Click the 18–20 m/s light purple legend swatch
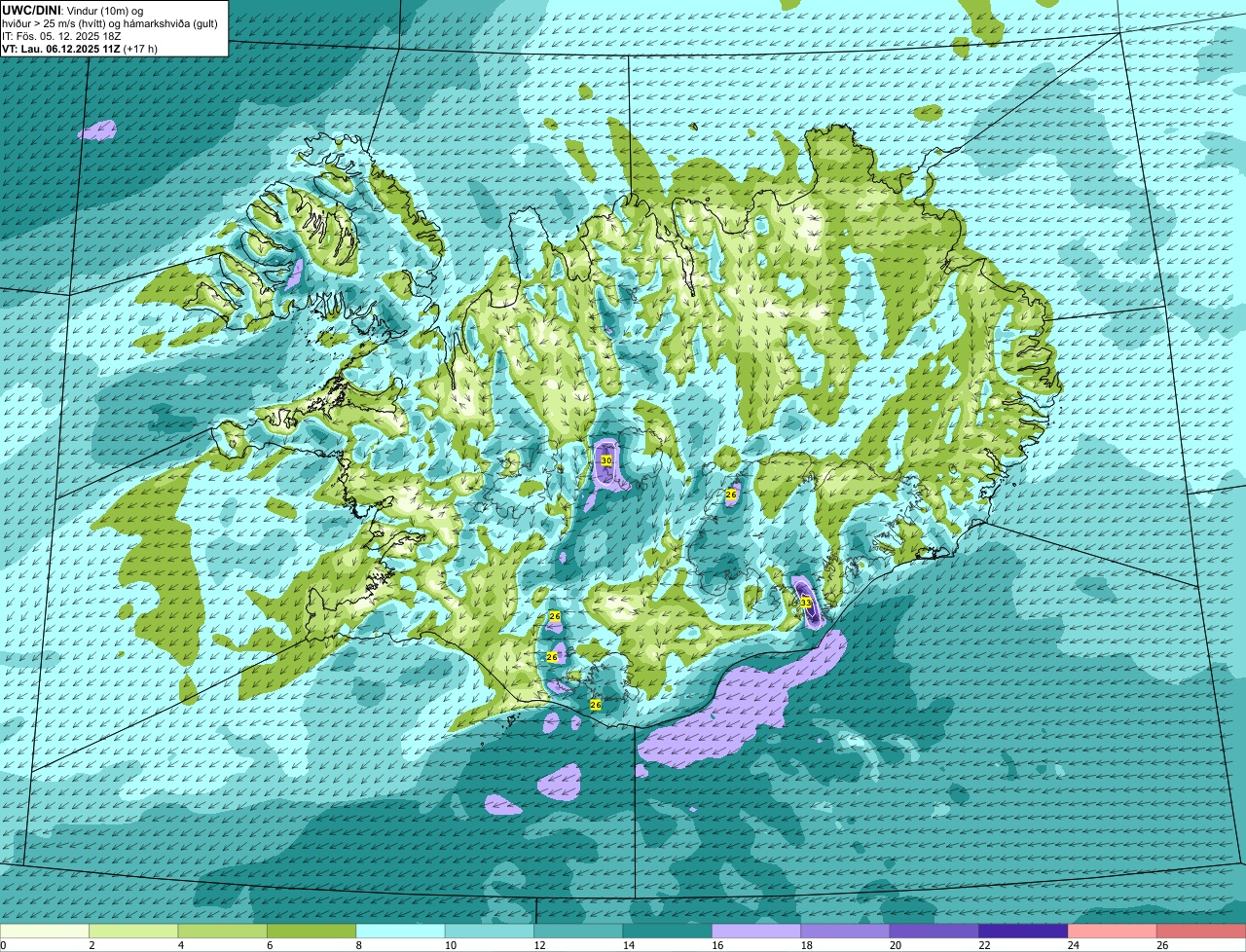The height and width of the screenshot is (952, 1246). point(846,932)
